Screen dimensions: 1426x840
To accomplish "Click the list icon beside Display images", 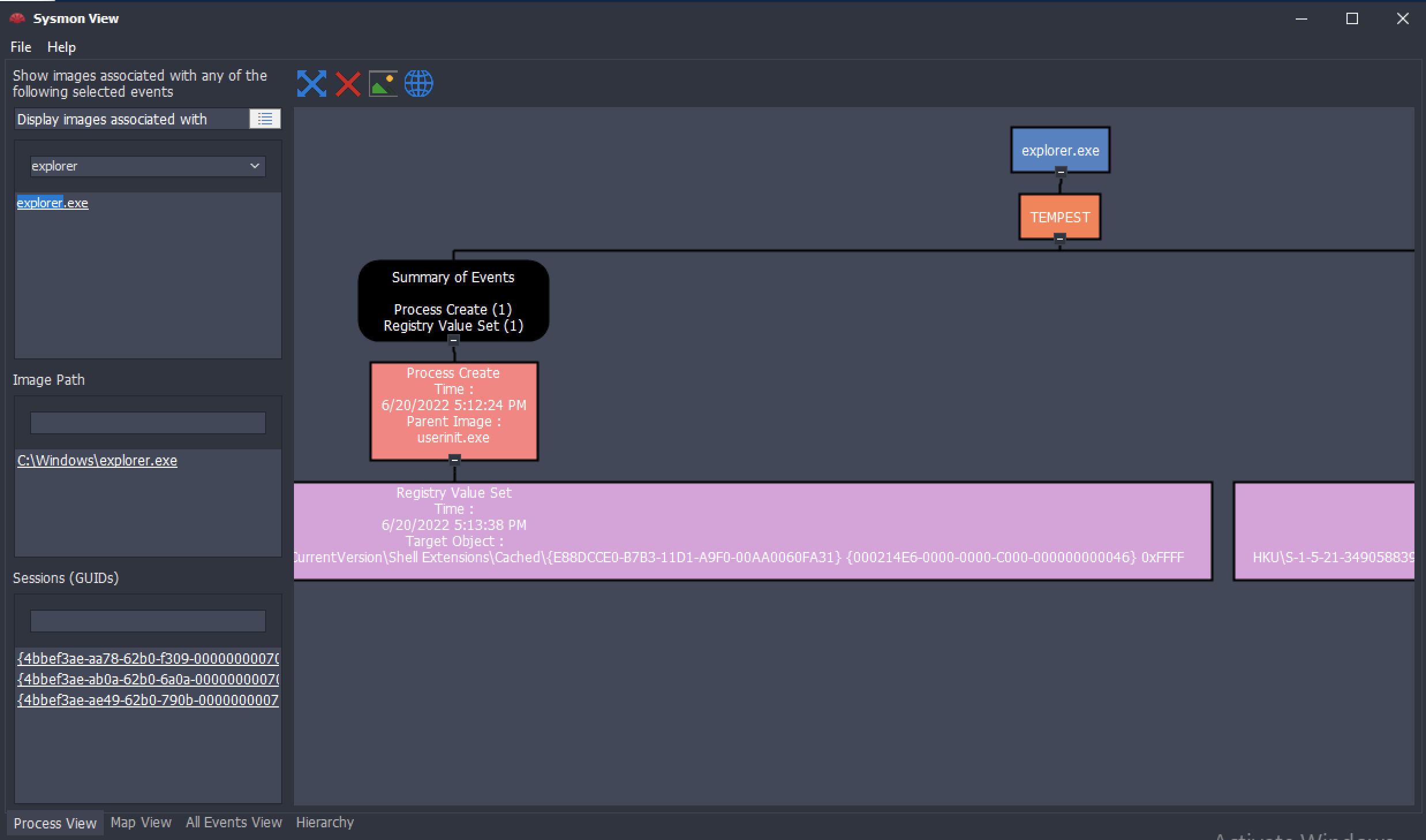I will [x=265, y=119].
